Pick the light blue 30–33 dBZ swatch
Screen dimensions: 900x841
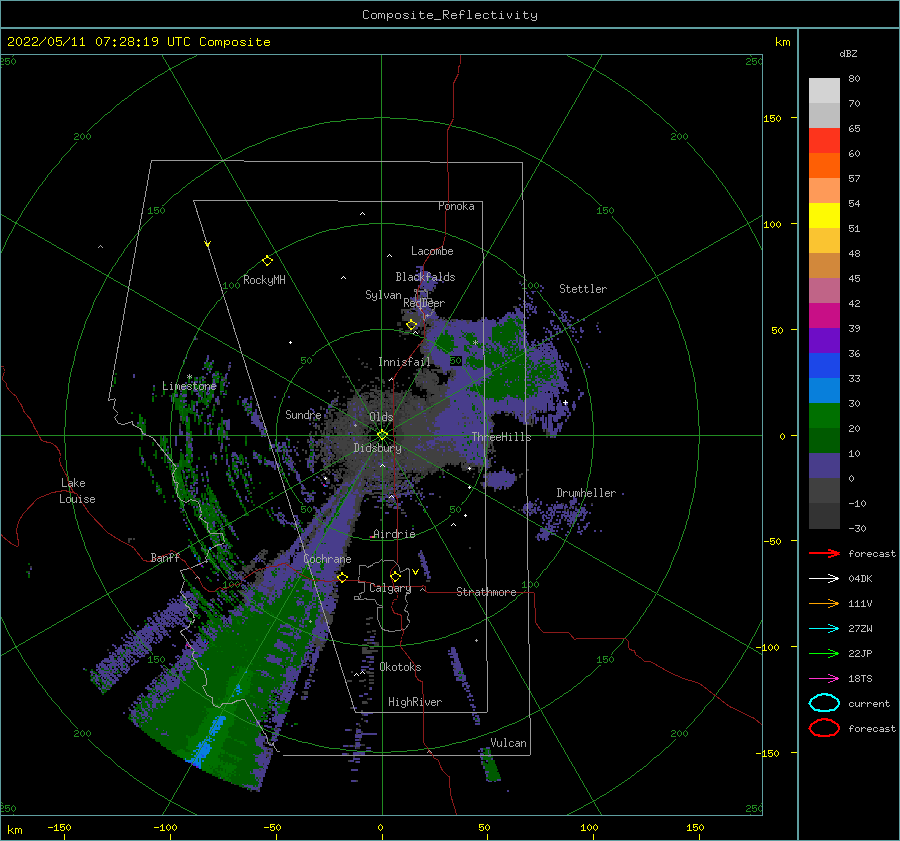pos(824,391)
